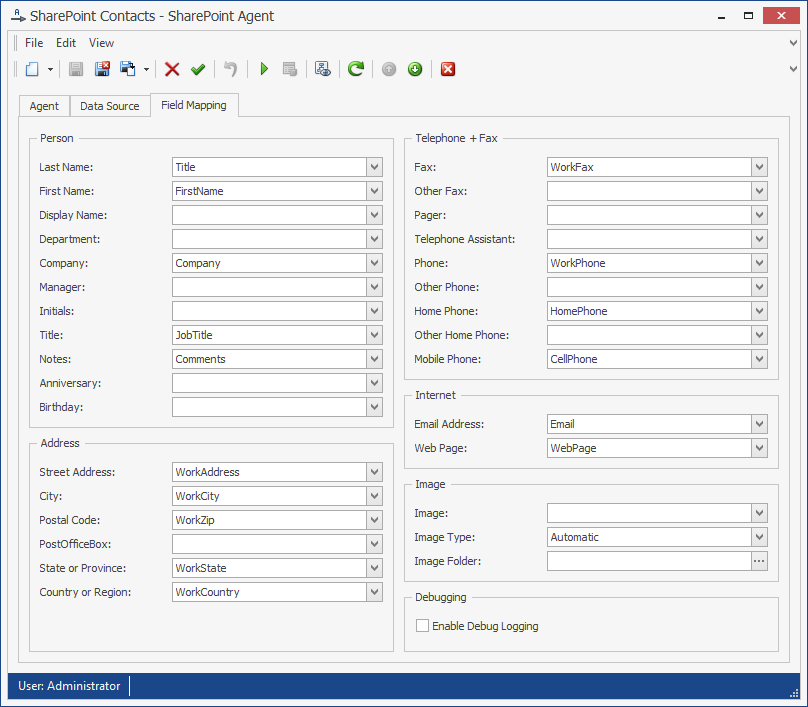Click inside the Manager combo field
The image size is (808, 707).
pyautogui.click(x=269, y=287)
